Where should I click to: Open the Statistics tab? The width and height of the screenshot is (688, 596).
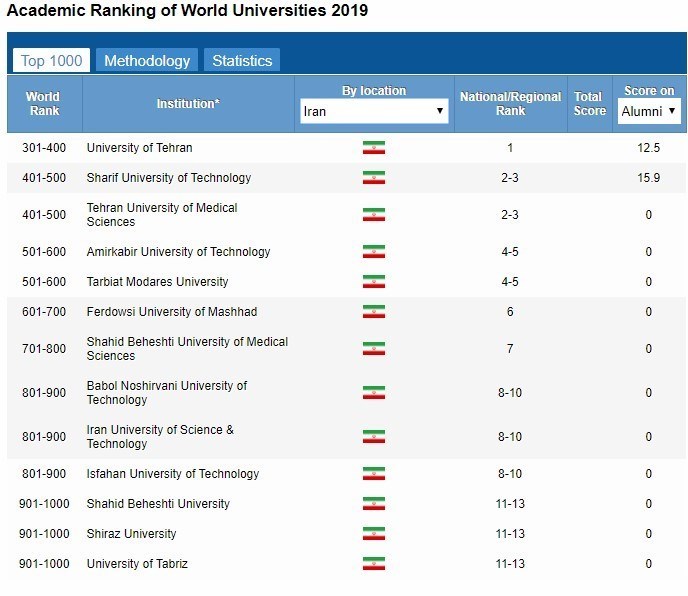tap(242, 61)
